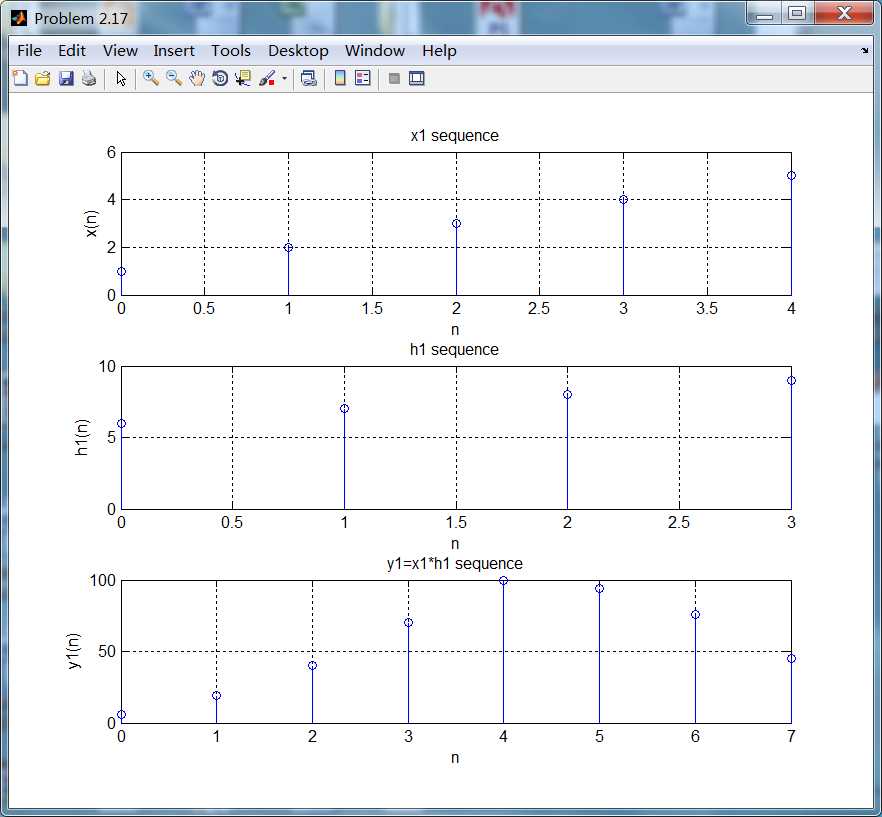Click the dock figure arrow at menu bar right
Image resolution: width=882 pixels, height=817 pixels.
[x=865, y=51]
